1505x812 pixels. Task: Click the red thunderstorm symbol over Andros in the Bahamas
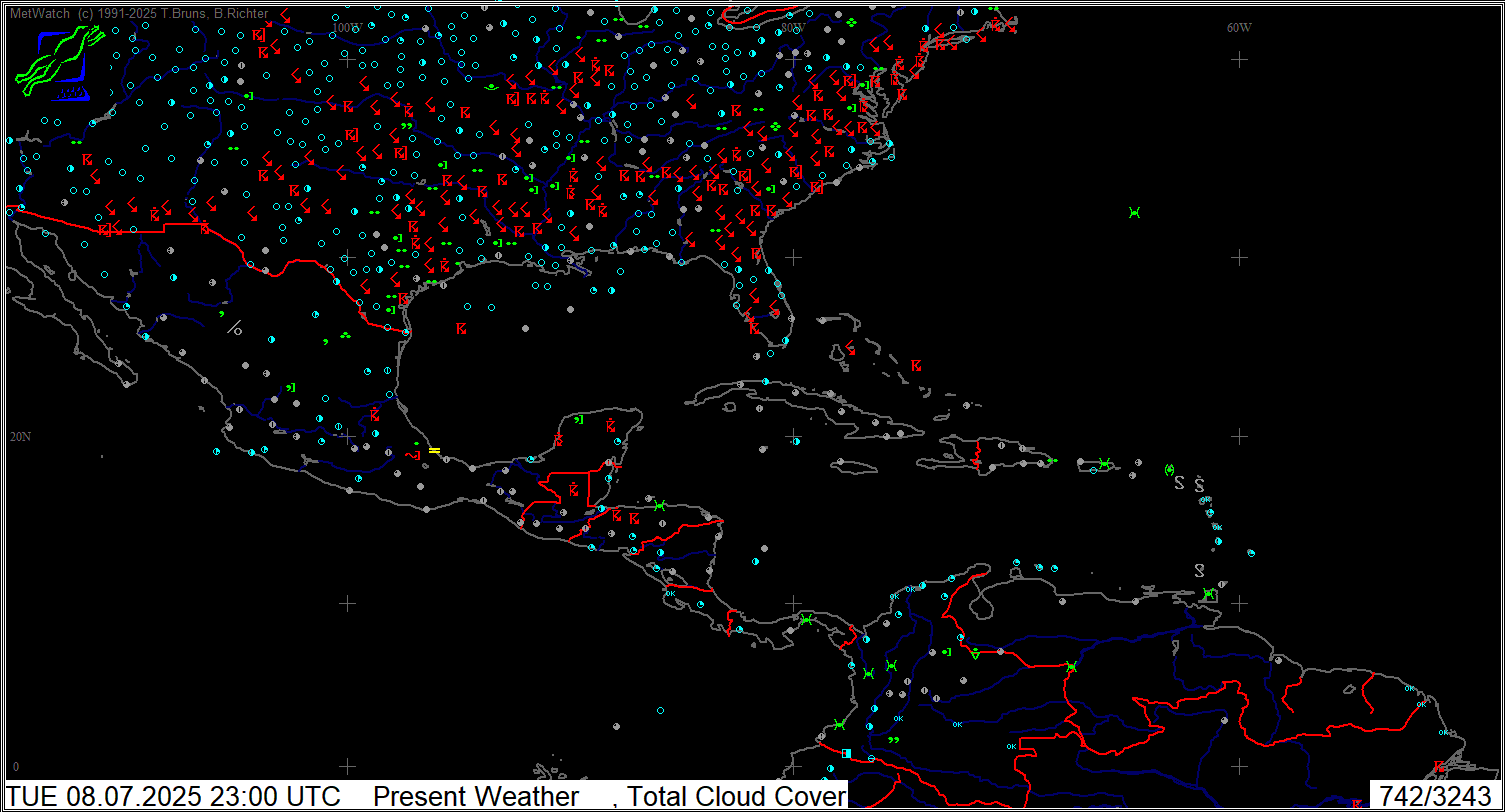coord(851,348)
